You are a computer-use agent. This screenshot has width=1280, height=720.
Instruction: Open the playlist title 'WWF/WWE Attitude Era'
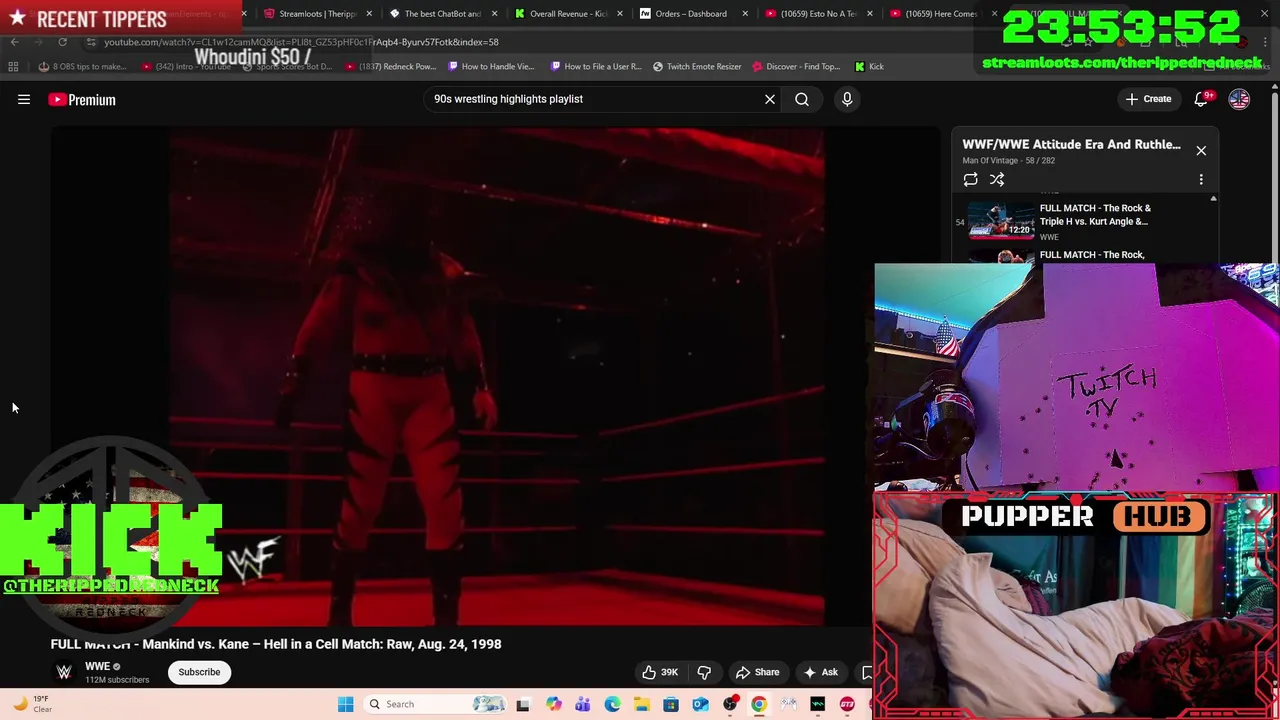tap(1071, 144)
